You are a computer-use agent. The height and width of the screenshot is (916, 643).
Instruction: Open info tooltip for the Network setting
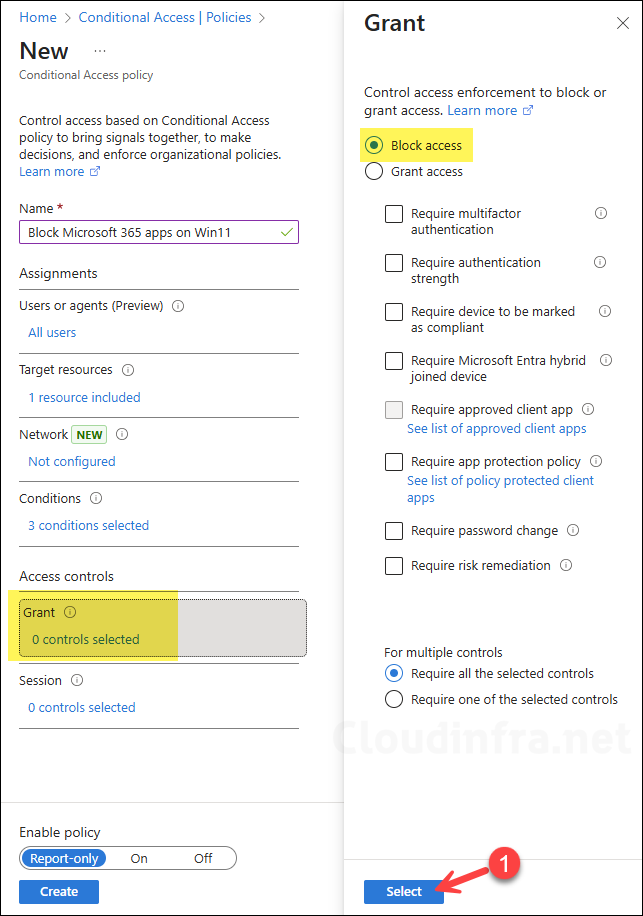[x=121, y=434]
